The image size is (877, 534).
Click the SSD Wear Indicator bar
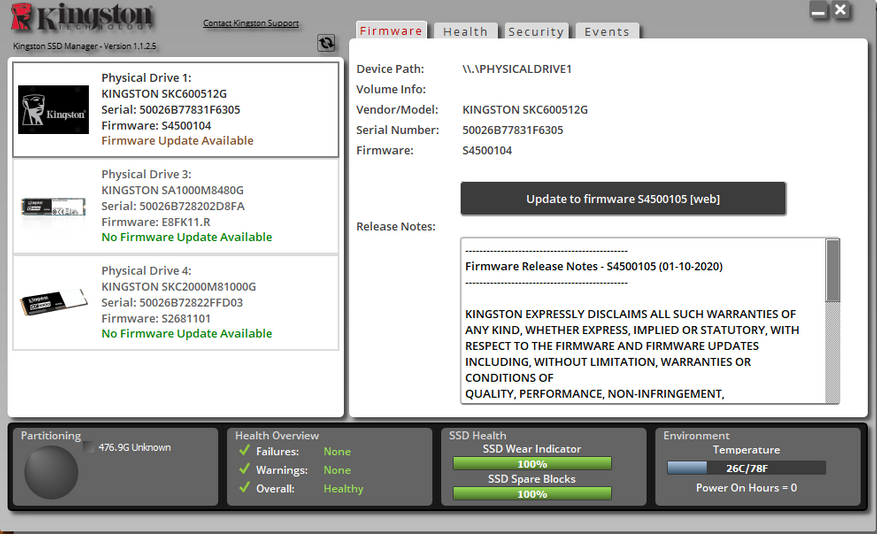tap(532, 464)
